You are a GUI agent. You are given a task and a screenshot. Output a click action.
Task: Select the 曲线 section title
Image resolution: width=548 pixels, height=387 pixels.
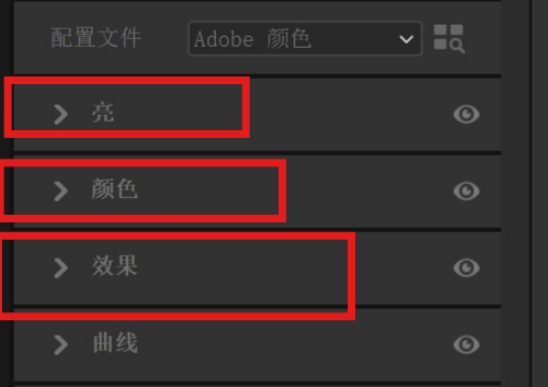coord(115,343)
